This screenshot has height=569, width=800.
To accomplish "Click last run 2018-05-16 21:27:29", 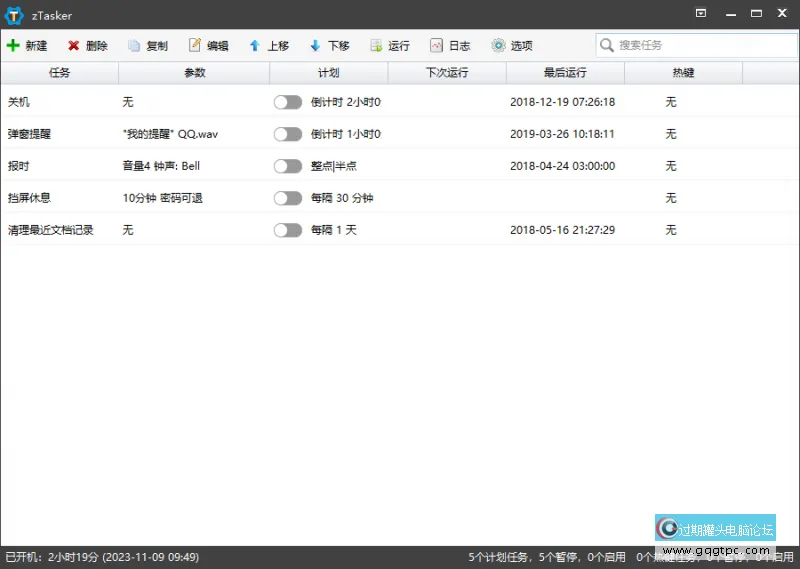I will (x=562, y=230).
